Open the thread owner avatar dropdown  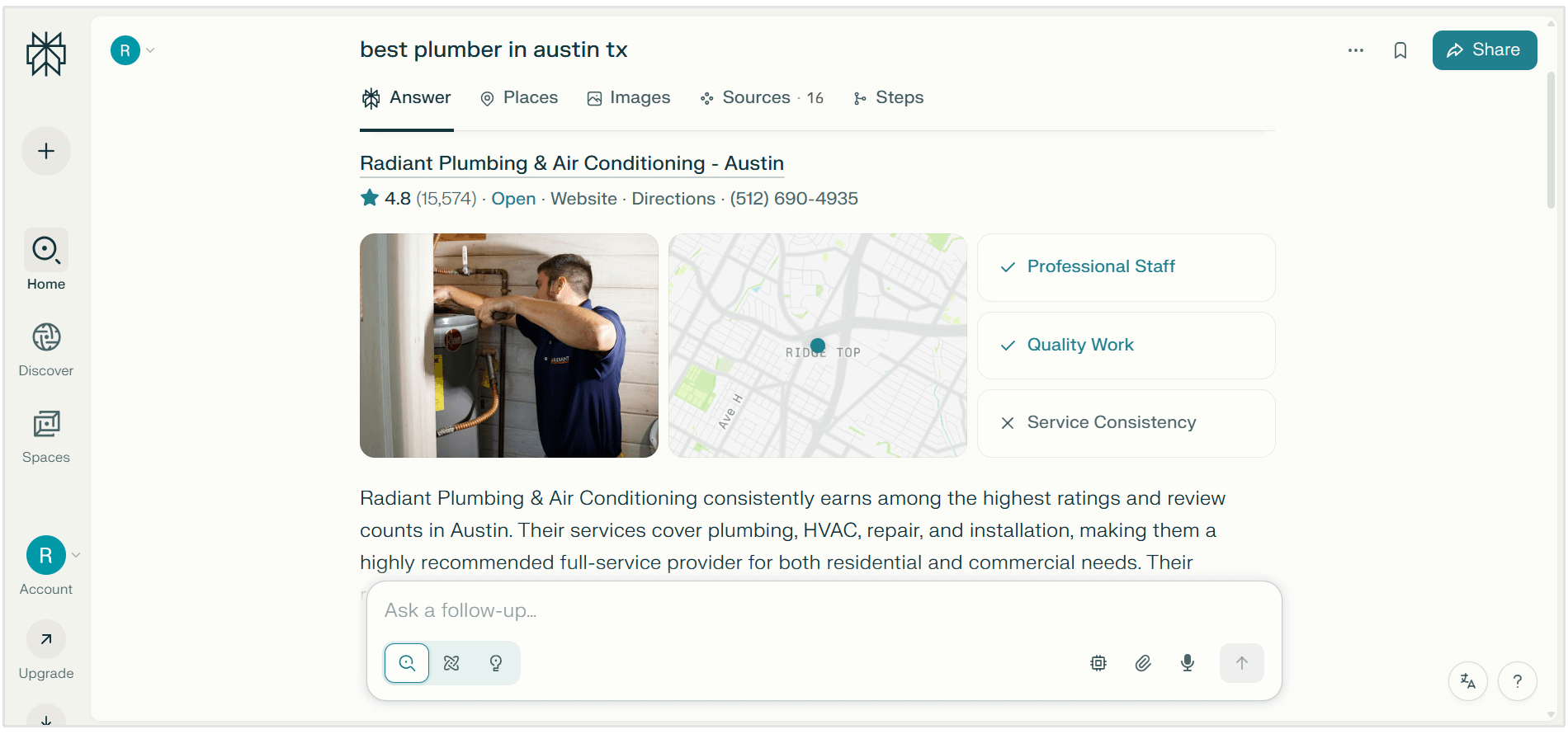[125, 49]
